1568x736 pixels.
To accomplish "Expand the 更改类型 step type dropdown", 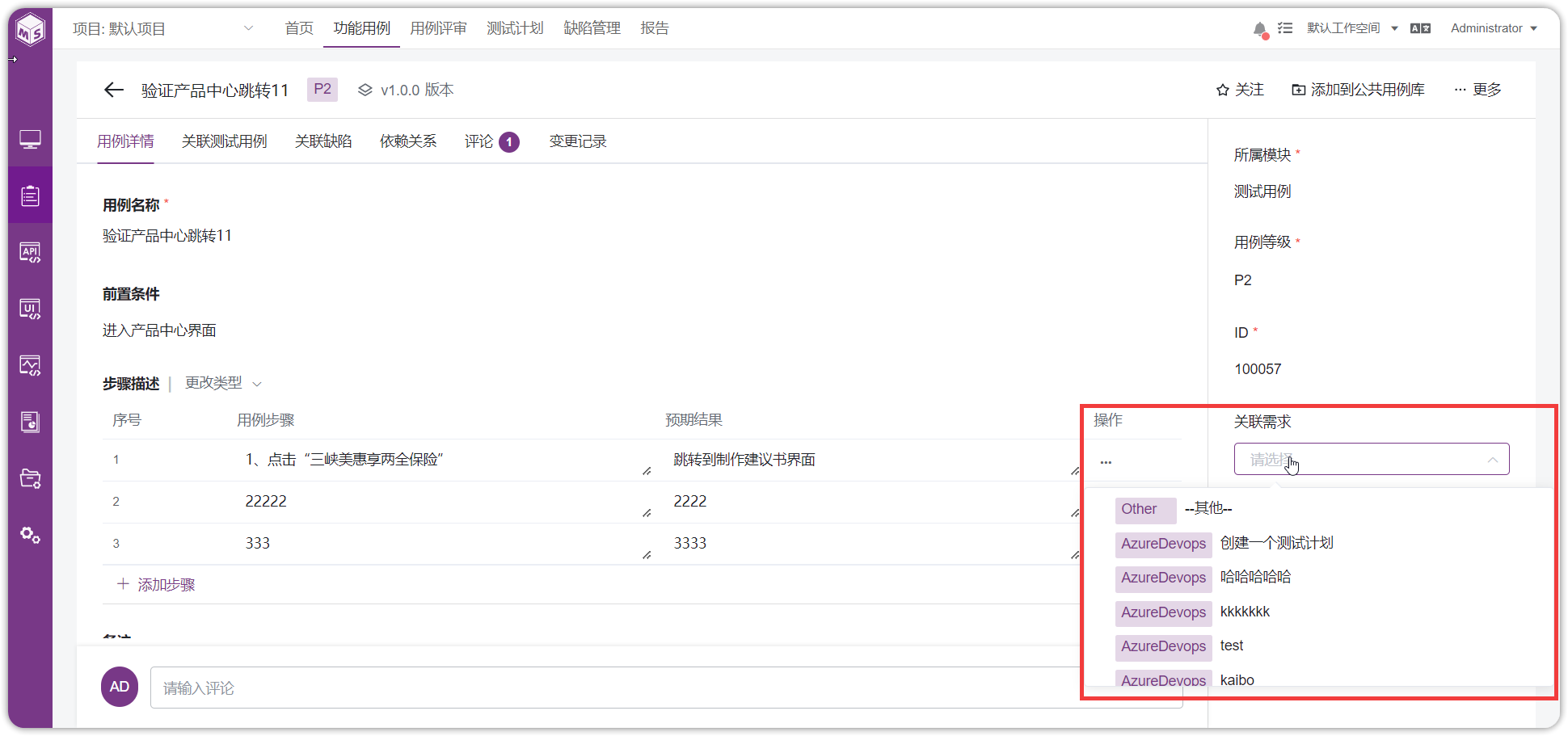I will pos(223,383).
